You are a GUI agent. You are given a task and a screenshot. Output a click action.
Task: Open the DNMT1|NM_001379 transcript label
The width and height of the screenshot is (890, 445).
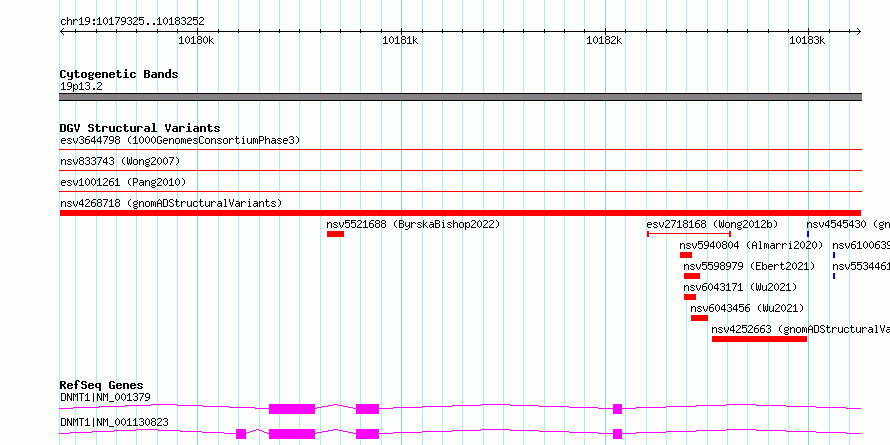pos(105,397)
